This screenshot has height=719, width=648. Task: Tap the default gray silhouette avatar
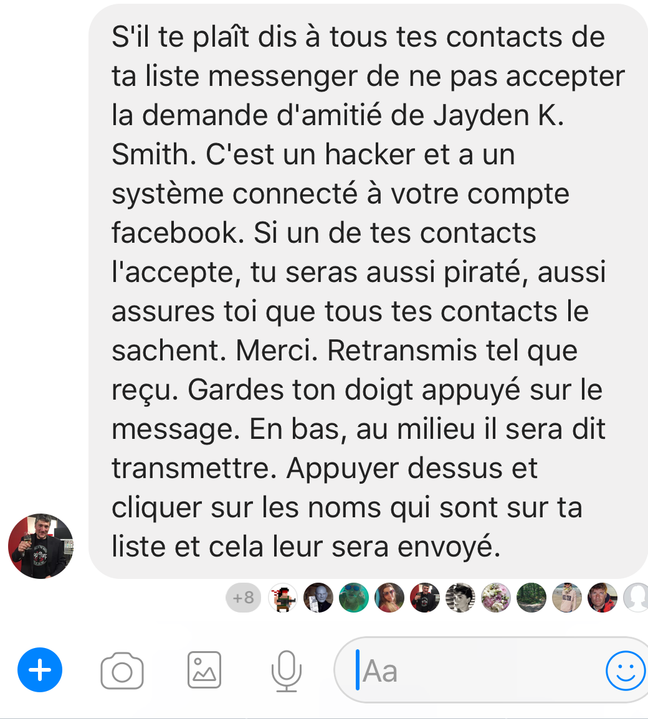coord(636,597)
